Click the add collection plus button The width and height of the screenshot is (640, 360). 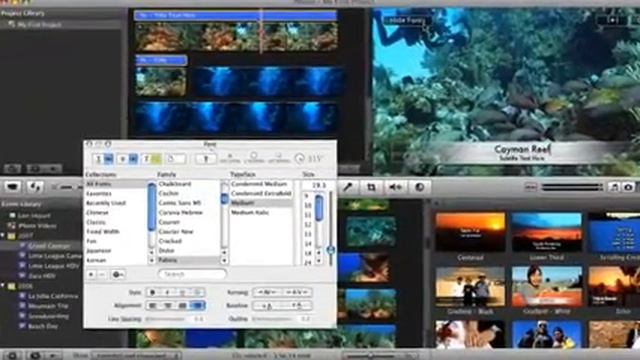pos(91,274)
